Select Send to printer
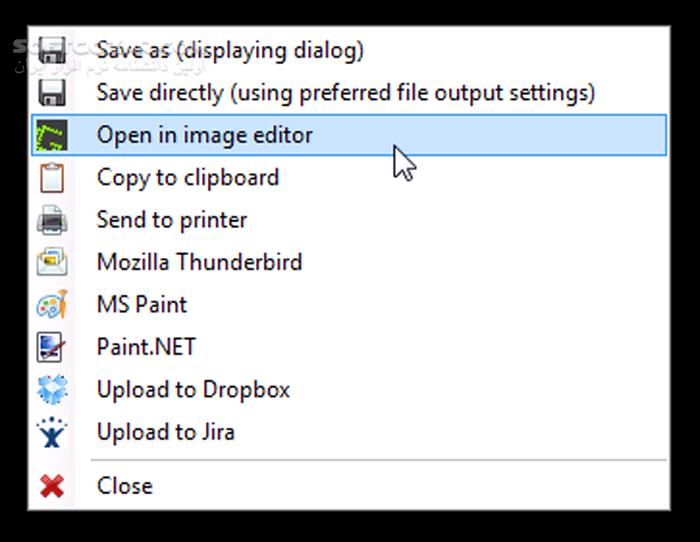Screen dimensions: 700x542 coord(172,220)
